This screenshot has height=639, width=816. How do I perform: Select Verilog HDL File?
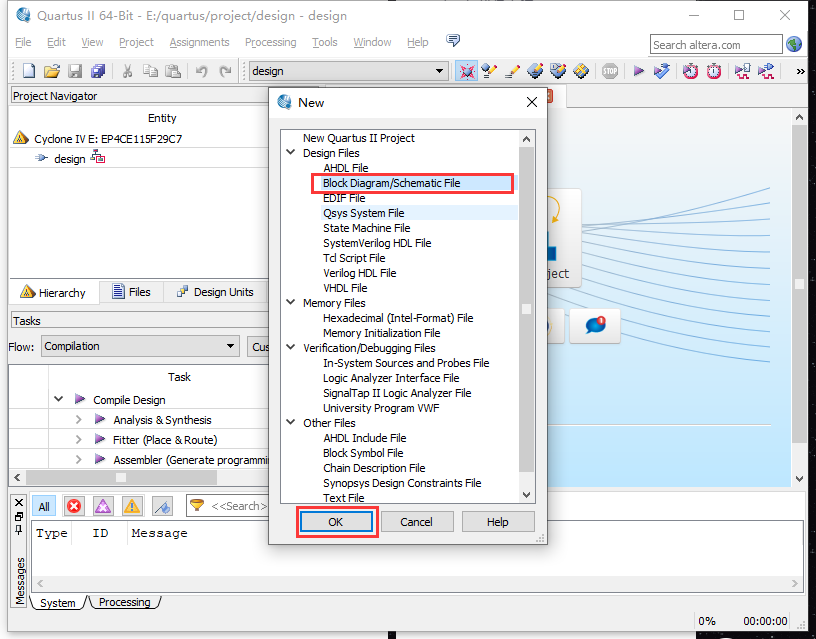[360, 273]
